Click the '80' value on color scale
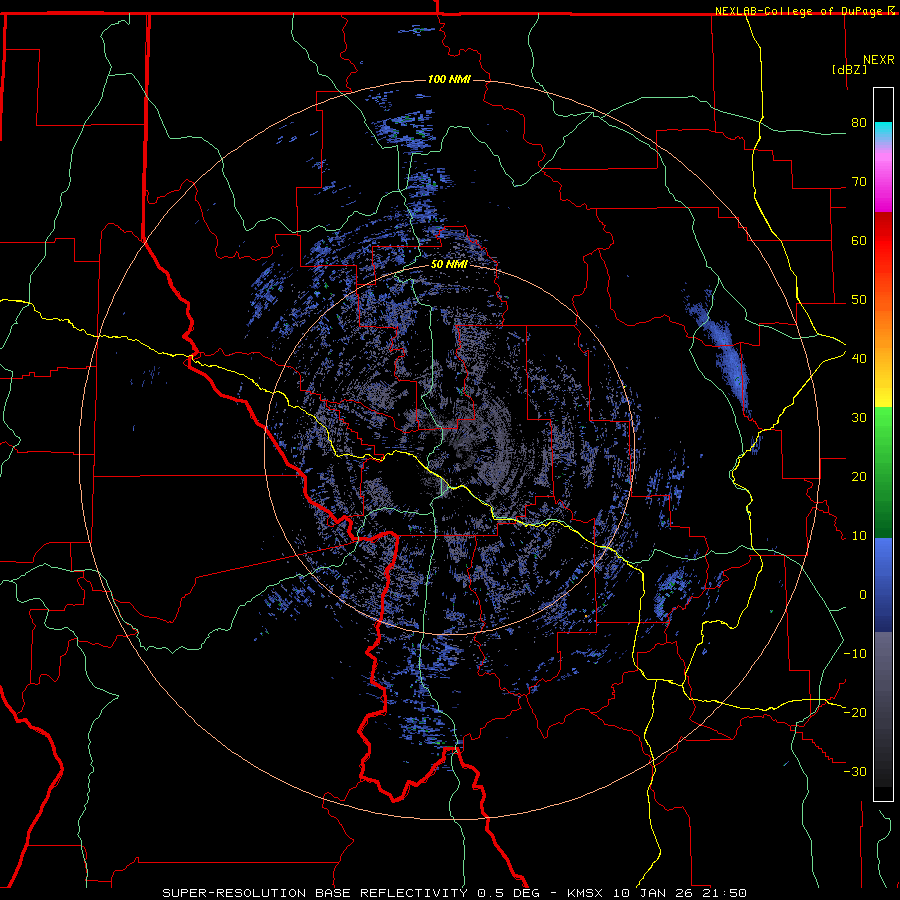Image resolution: width=900 pixels, height=900 pixels. click(x=859, y=122)
